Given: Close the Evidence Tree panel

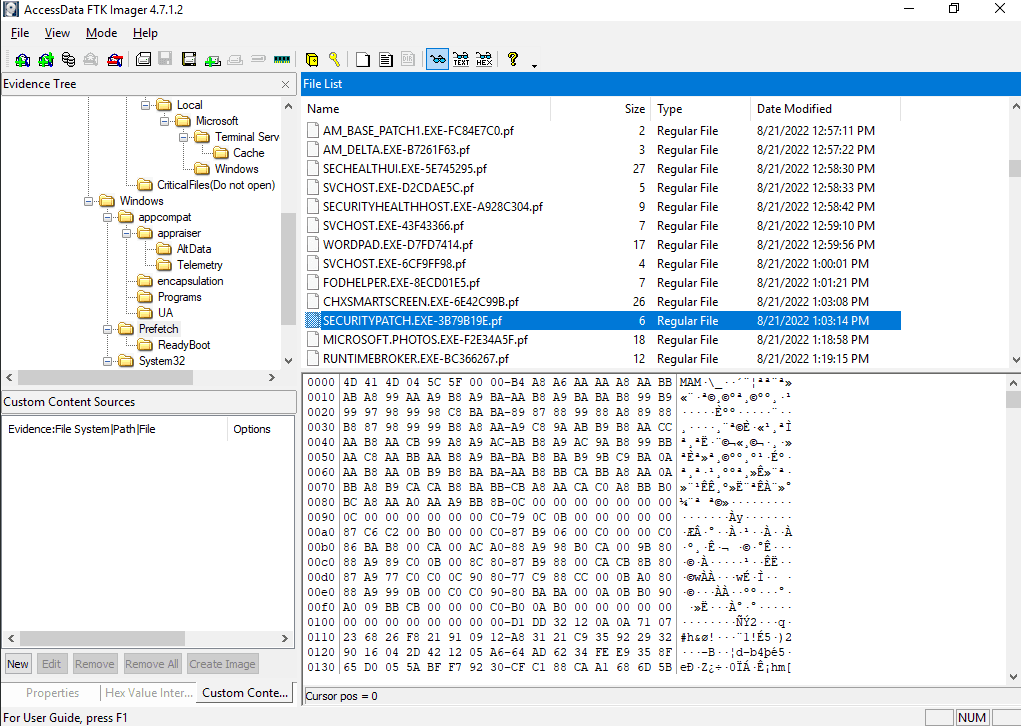Looking at the screenshot, I should click(x=285, y=85).
